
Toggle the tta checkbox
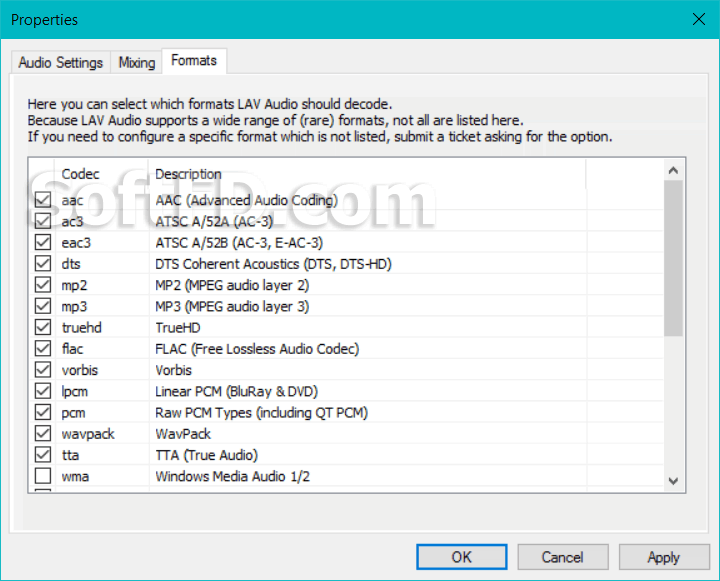[x=43, y=455]
